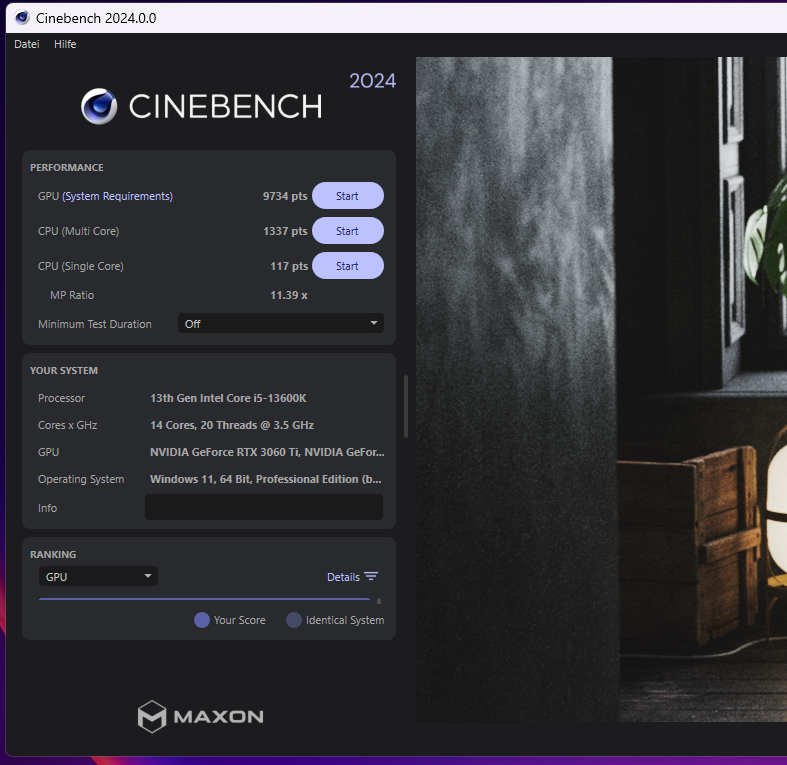Click the MP Ratio value 11.39 x

point(289,295)
